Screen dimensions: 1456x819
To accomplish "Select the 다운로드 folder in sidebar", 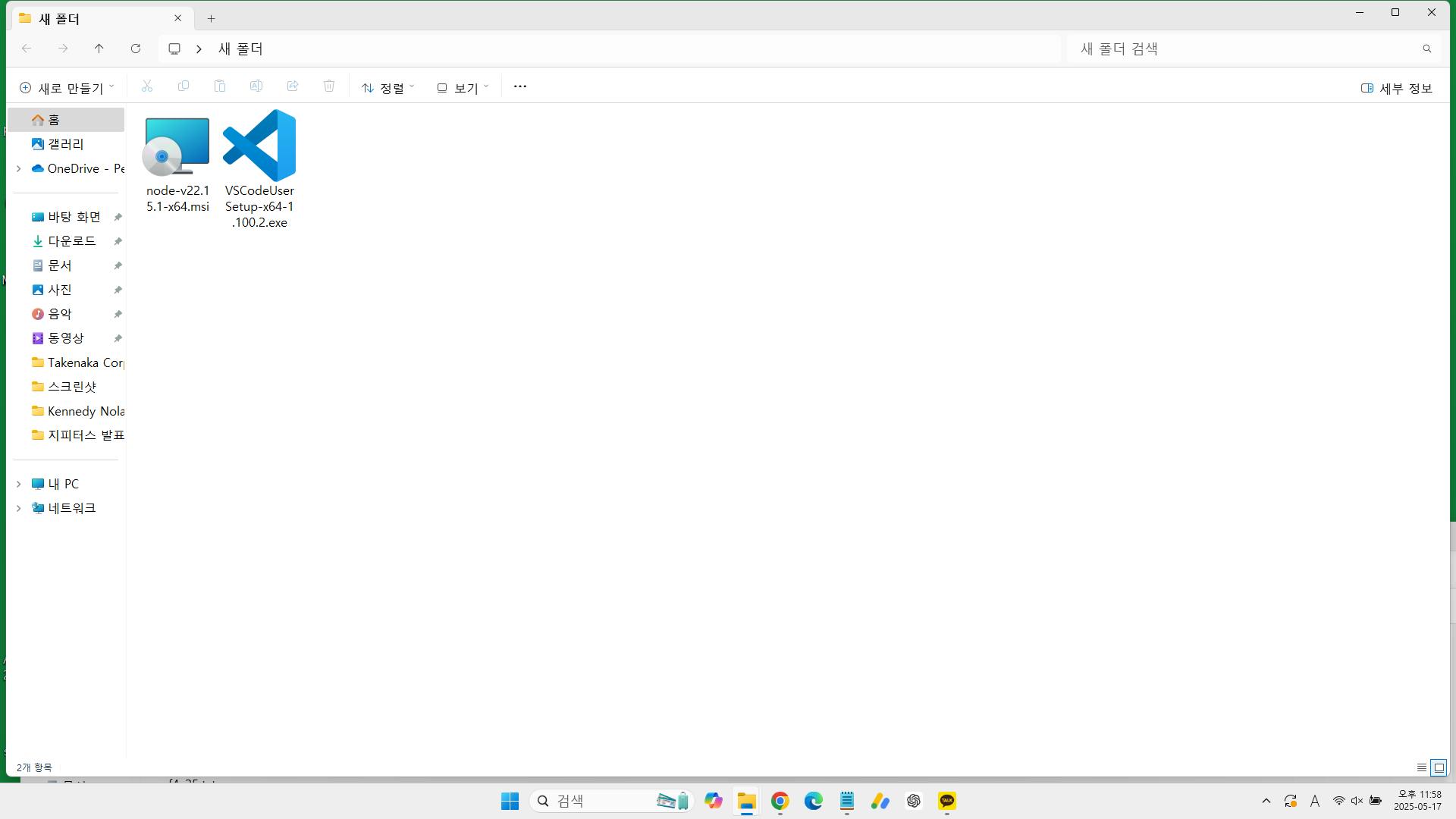I will [72, 241].
